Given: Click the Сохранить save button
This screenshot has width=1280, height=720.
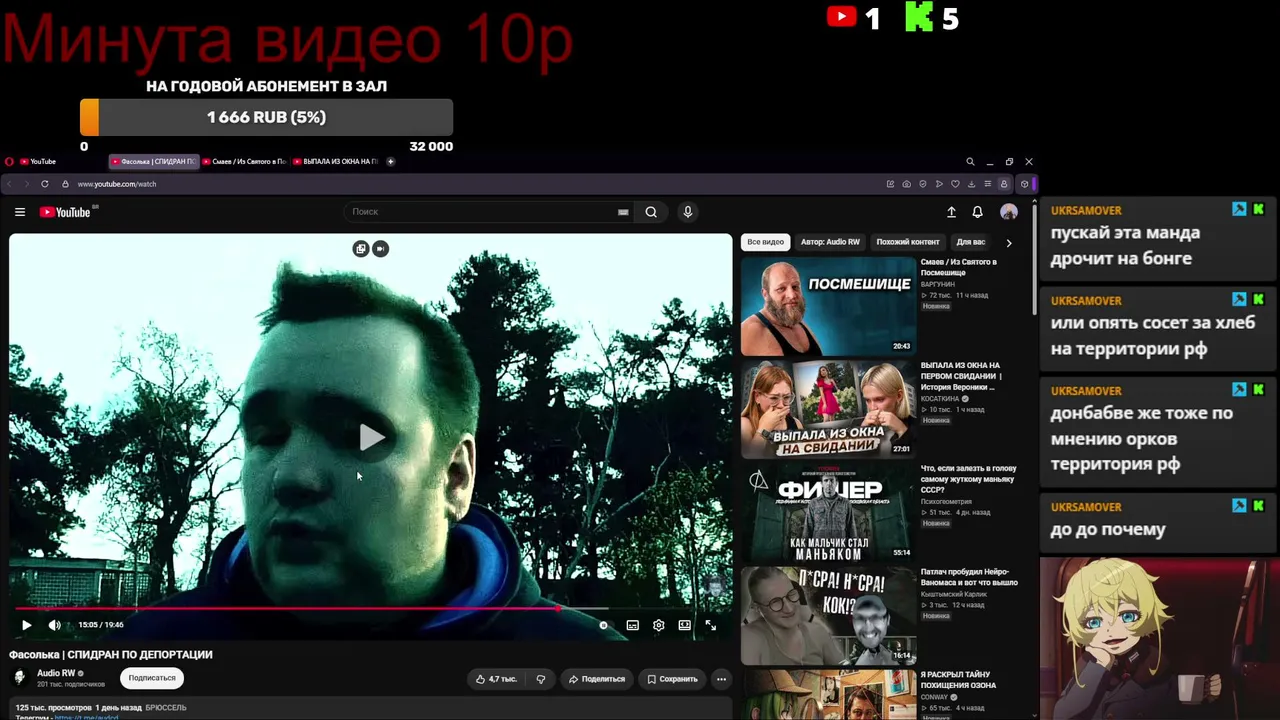Looking at the screenshot, I should click(672, 679).
